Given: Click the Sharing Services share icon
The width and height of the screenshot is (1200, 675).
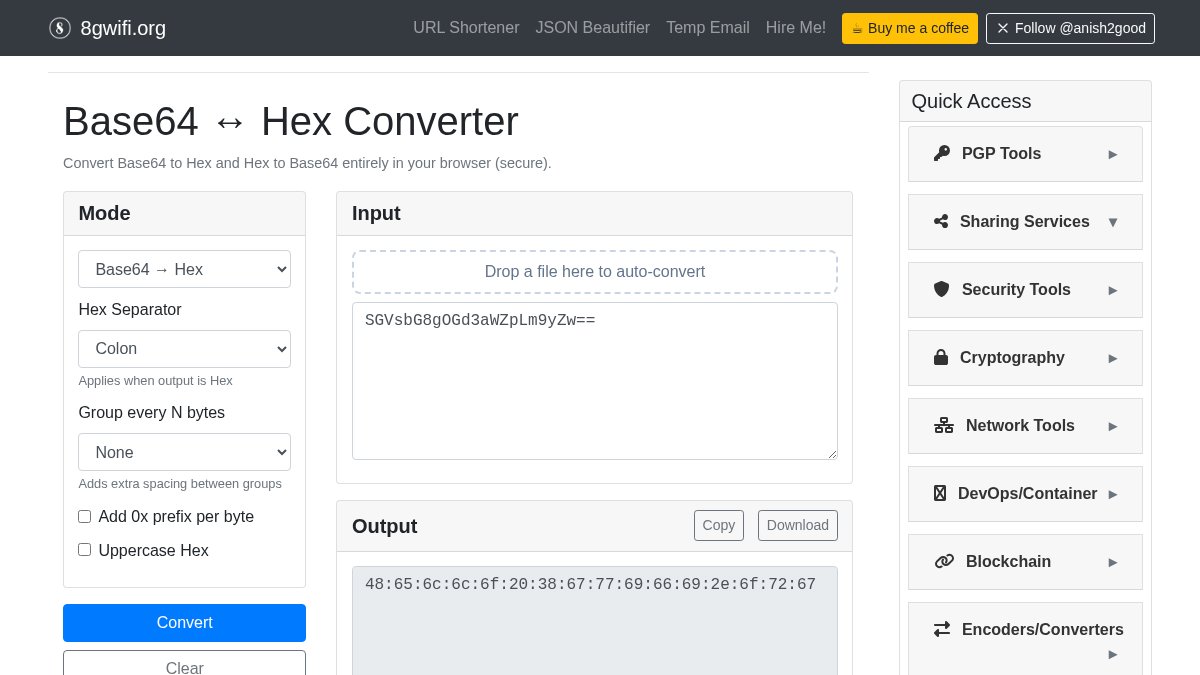Looking at the screenshot, I should (941, 221).
